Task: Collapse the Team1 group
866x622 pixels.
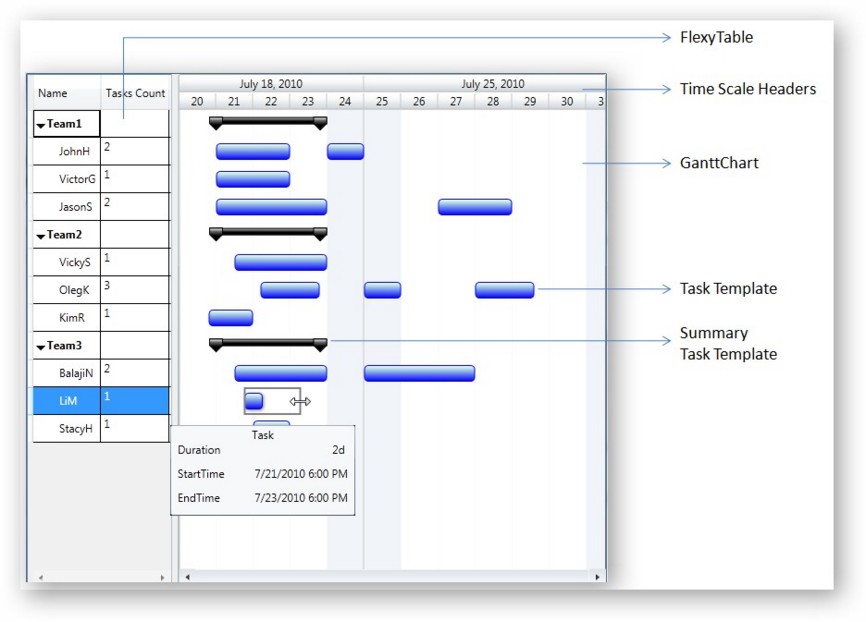Action: (41, 125)
